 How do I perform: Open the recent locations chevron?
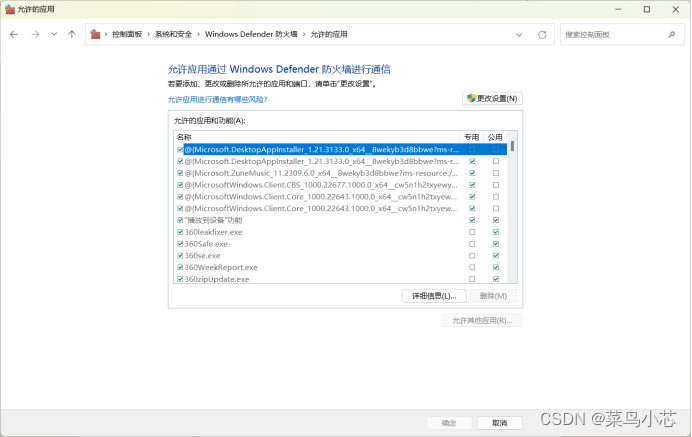(54, 34)
